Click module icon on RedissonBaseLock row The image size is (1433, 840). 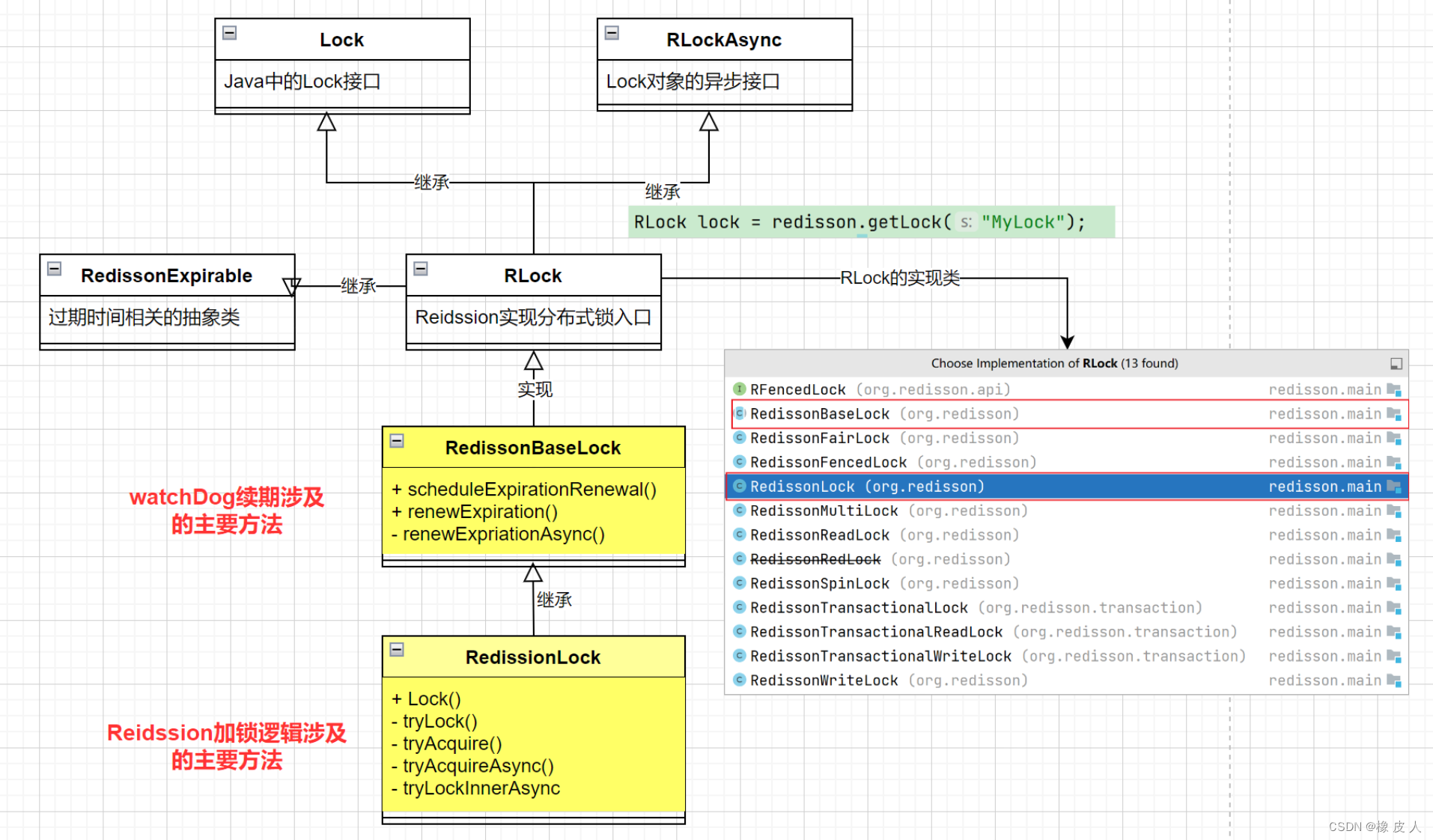(1393, 413)
